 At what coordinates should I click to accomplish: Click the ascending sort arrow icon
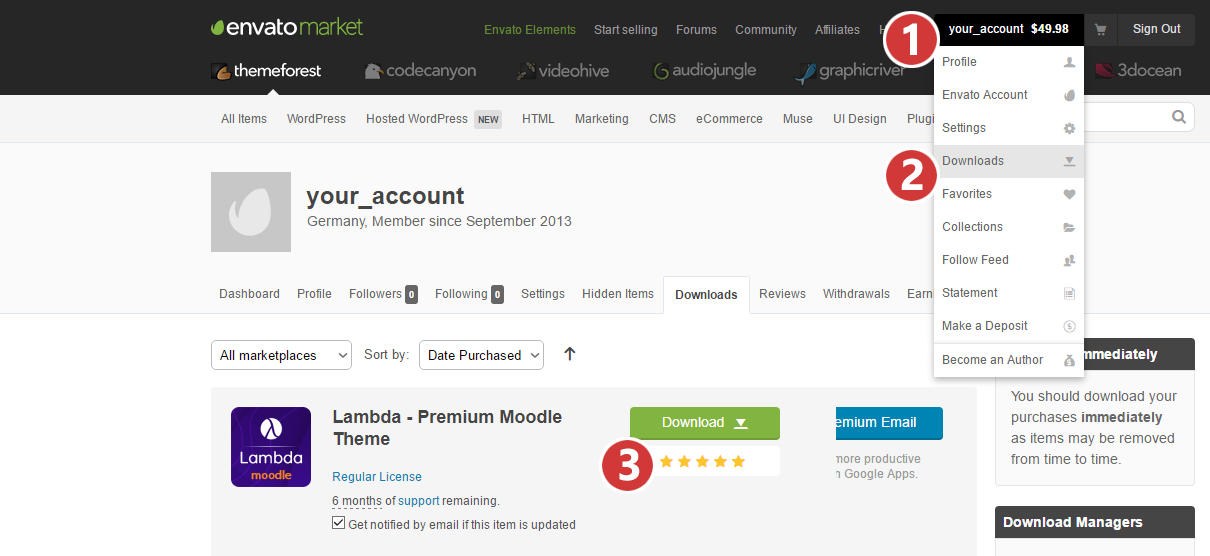pos(570,354)
